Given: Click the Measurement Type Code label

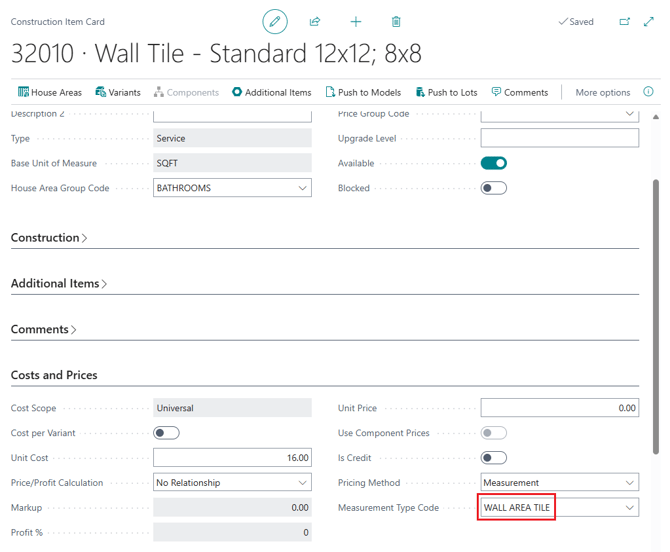Looking at the screenshot, I should [388, 508].
